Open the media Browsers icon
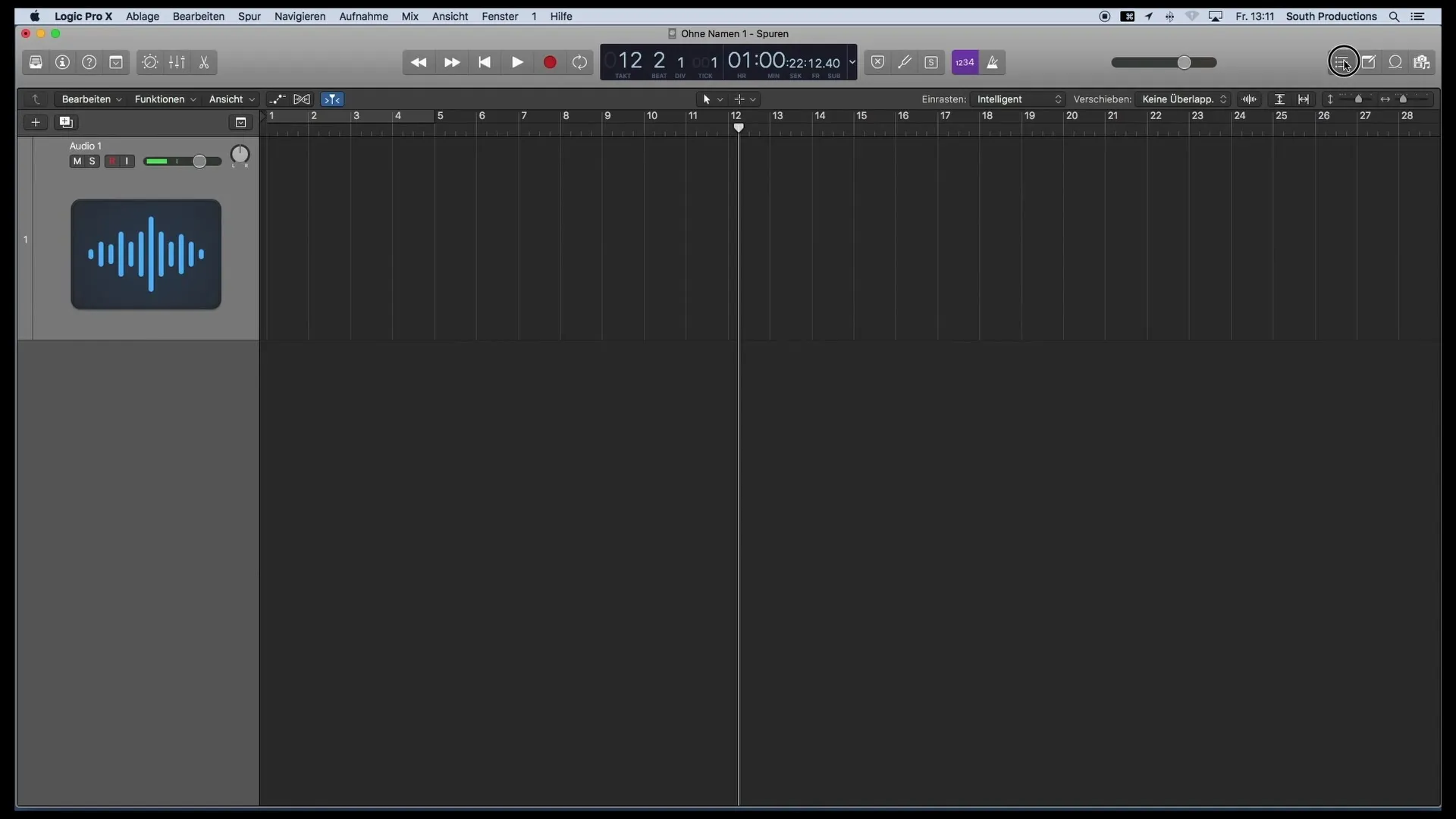 (x=1422, y=62)
